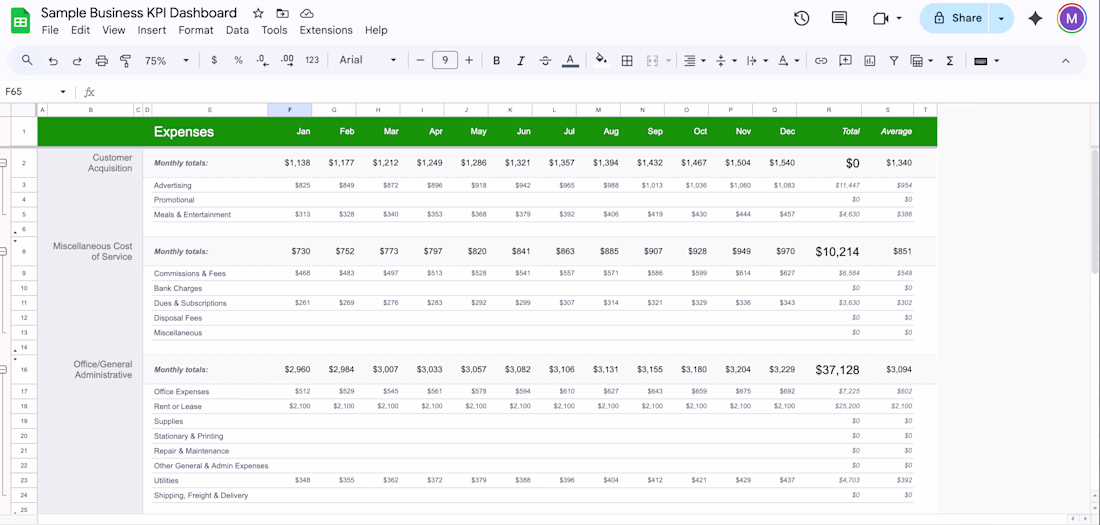Open the Arial font dropdown
1100x525 pixels.
(367, 61)
